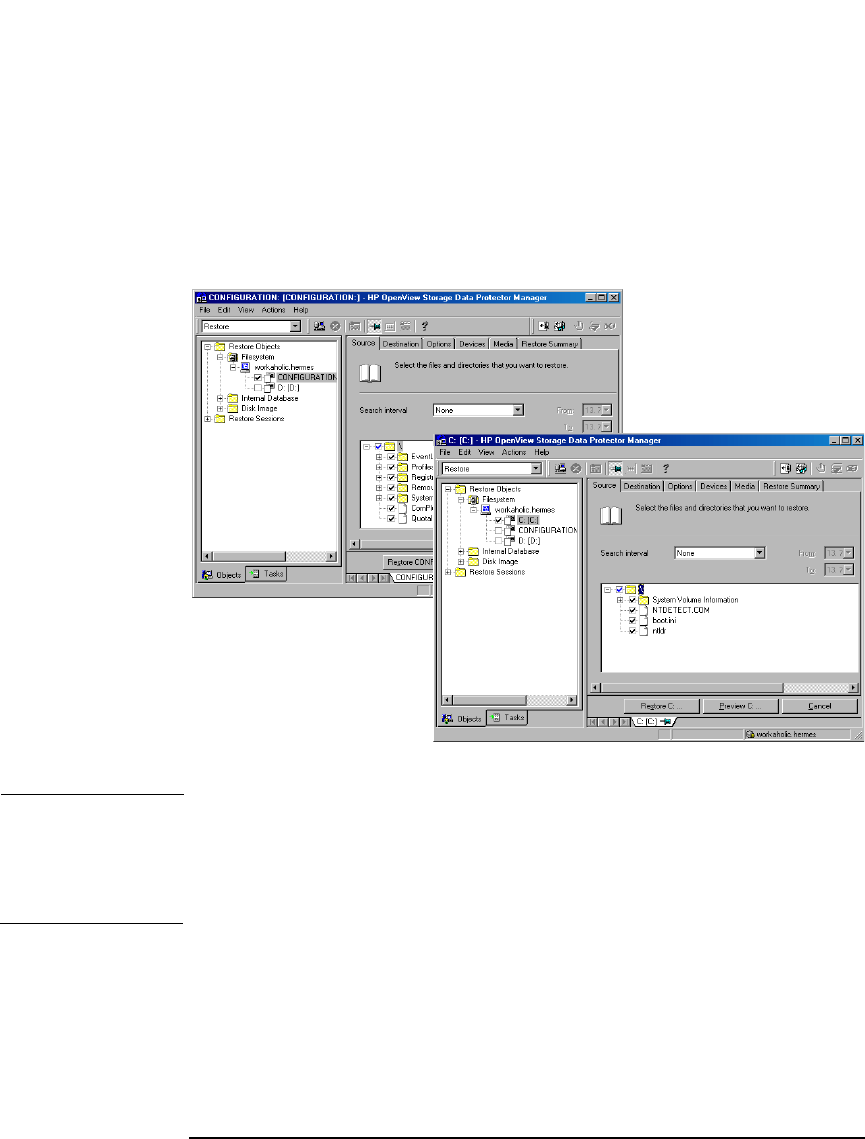Click the Restore Sessions folder icon in CONFIGURATION window
The image size is (865, 1139).
click(x=219, y=418)
